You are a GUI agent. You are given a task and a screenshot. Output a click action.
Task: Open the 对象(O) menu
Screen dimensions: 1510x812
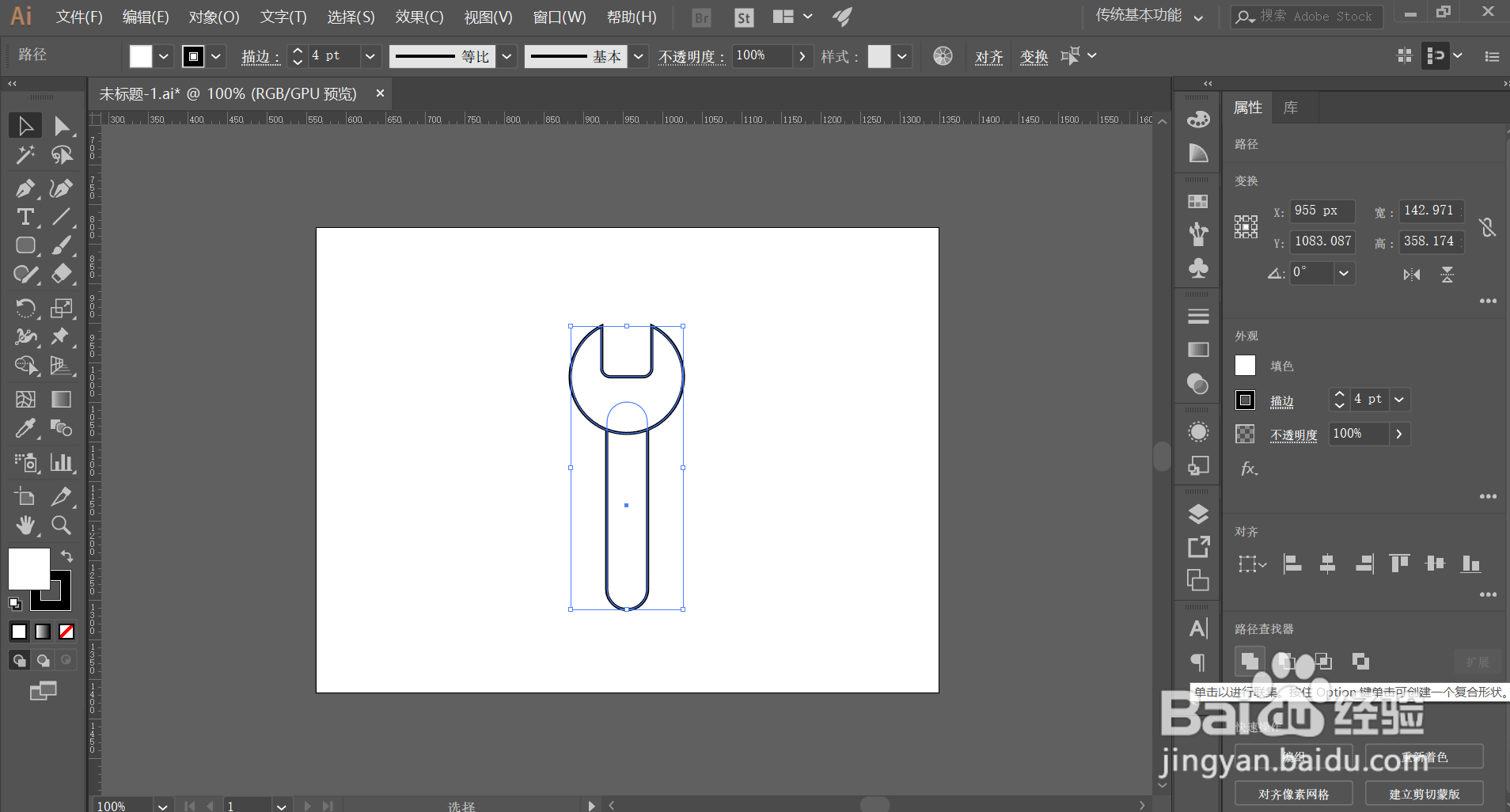[x=214, y=17]
